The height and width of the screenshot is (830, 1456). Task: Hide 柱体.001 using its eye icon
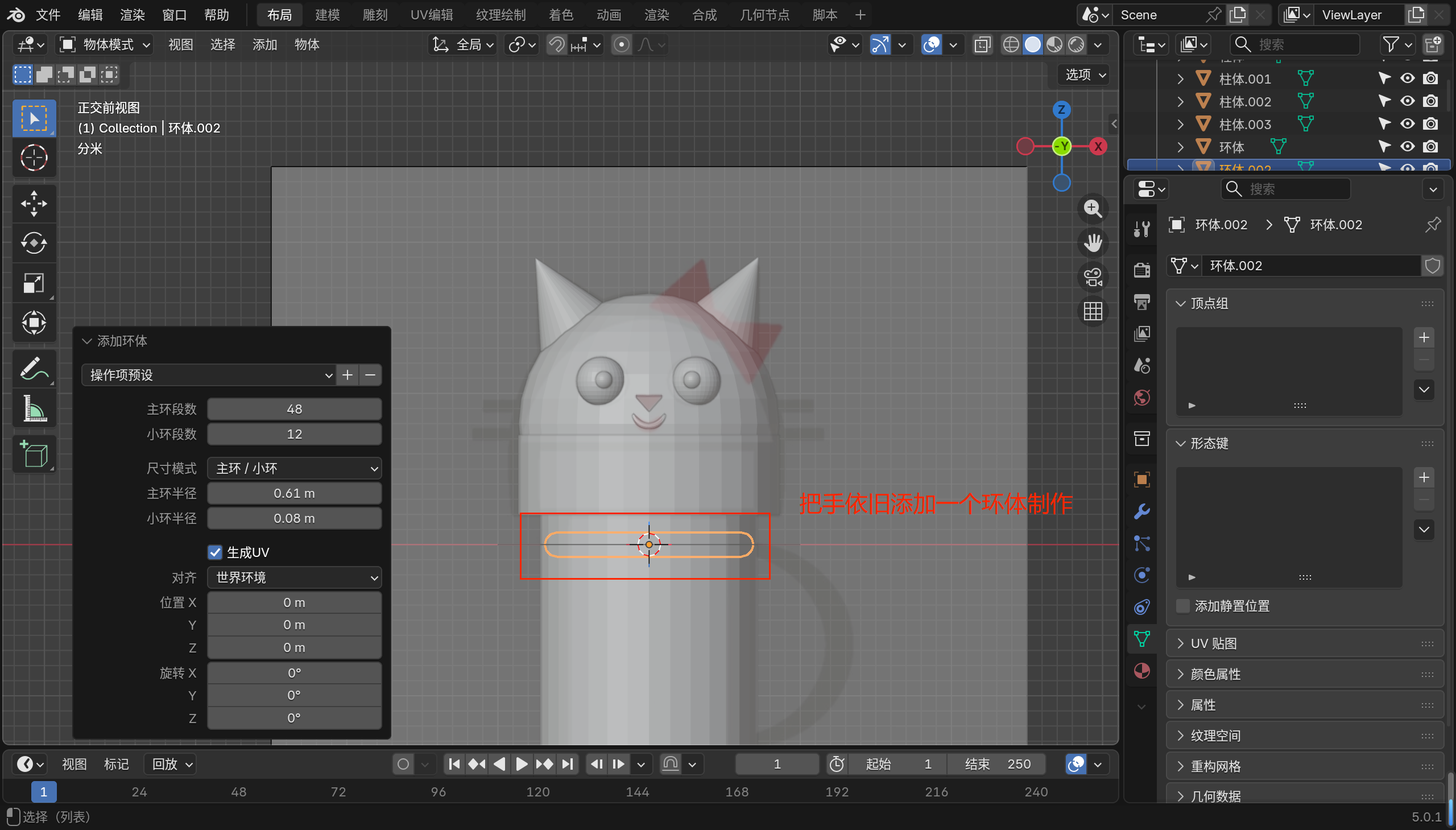click(1407, 79)
